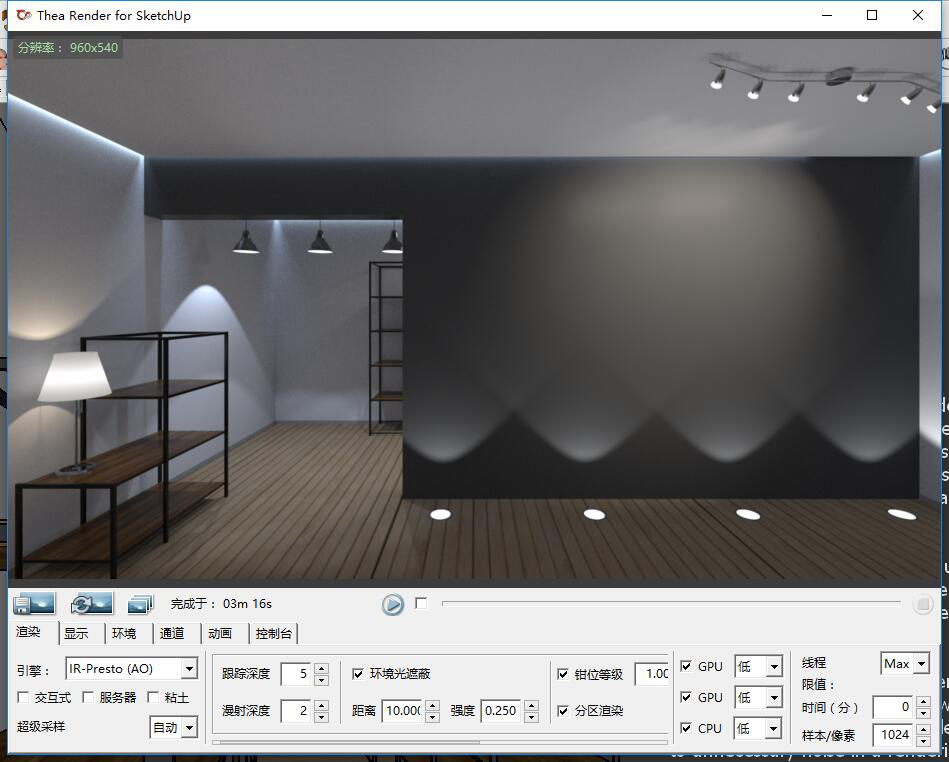
Task: Maximize the Thea Render window
Action: 872,15
